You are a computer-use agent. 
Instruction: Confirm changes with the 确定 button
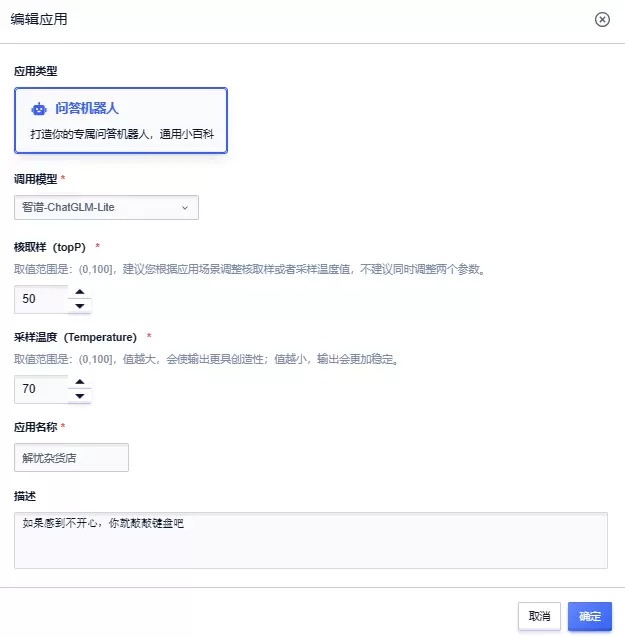point(590,616)
